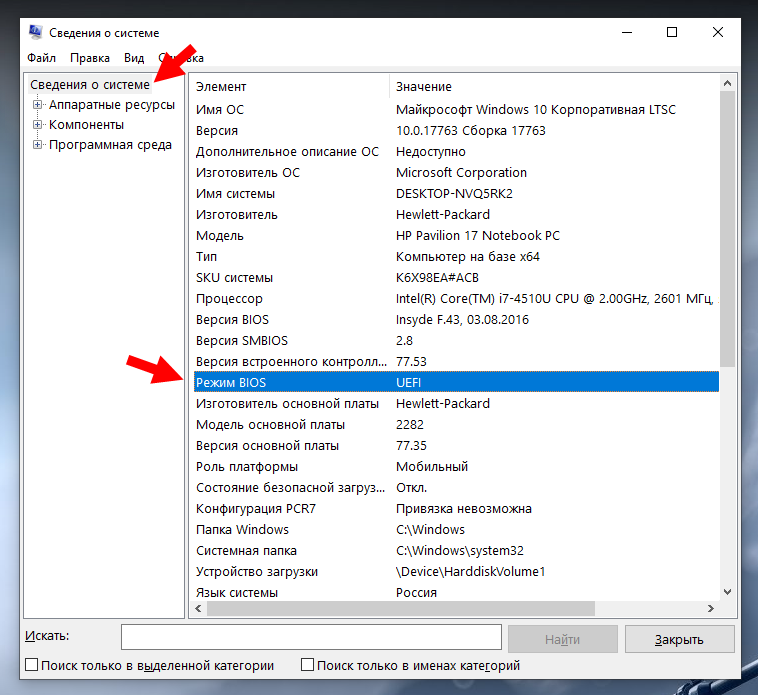Expand the Аппаратные ресурсы node
This screenshot has height=695, width=758.
pyautogui.click(x=37, y=104)
